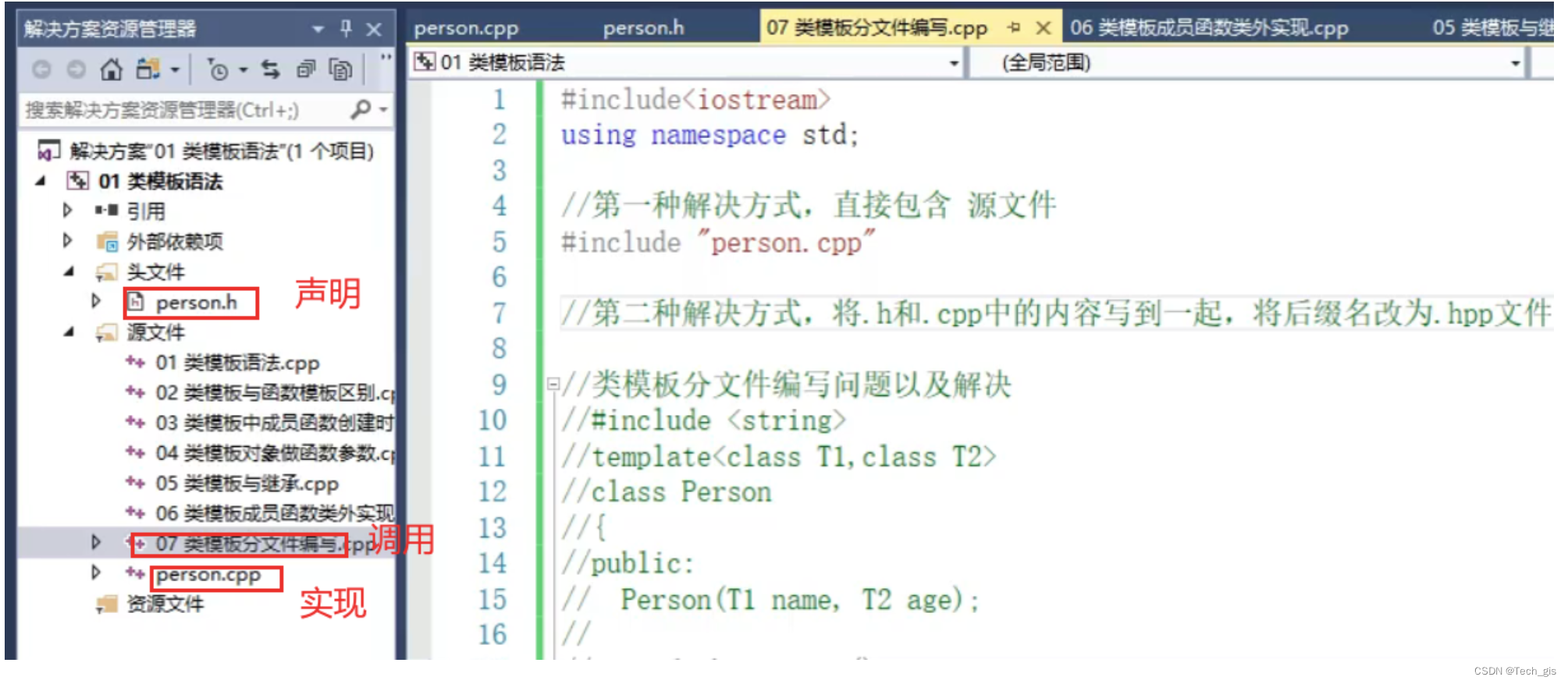Select 02 类模板与函数模板区别 file

[x=275, y=392]
